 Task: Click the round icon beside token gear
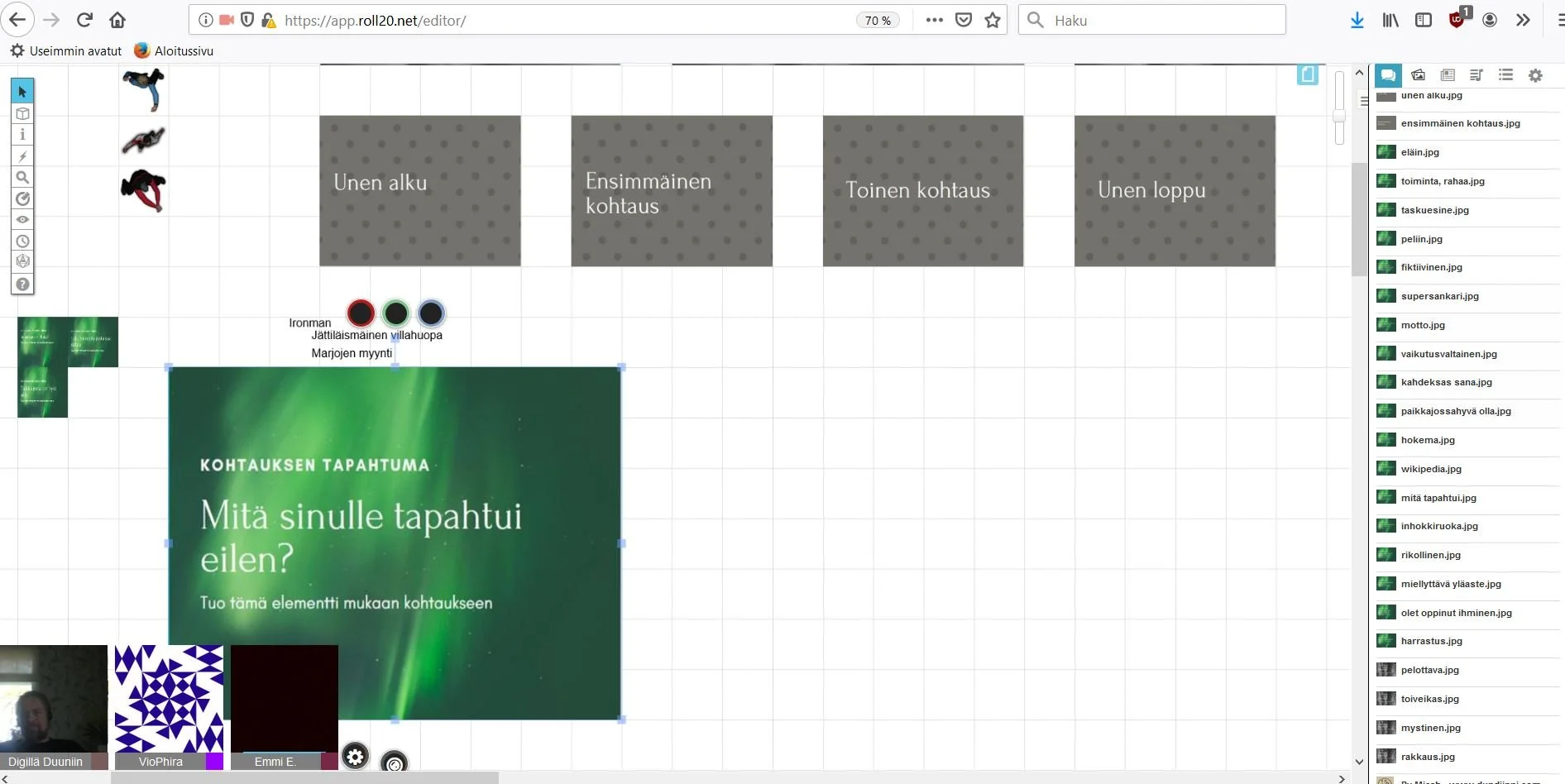394,762
